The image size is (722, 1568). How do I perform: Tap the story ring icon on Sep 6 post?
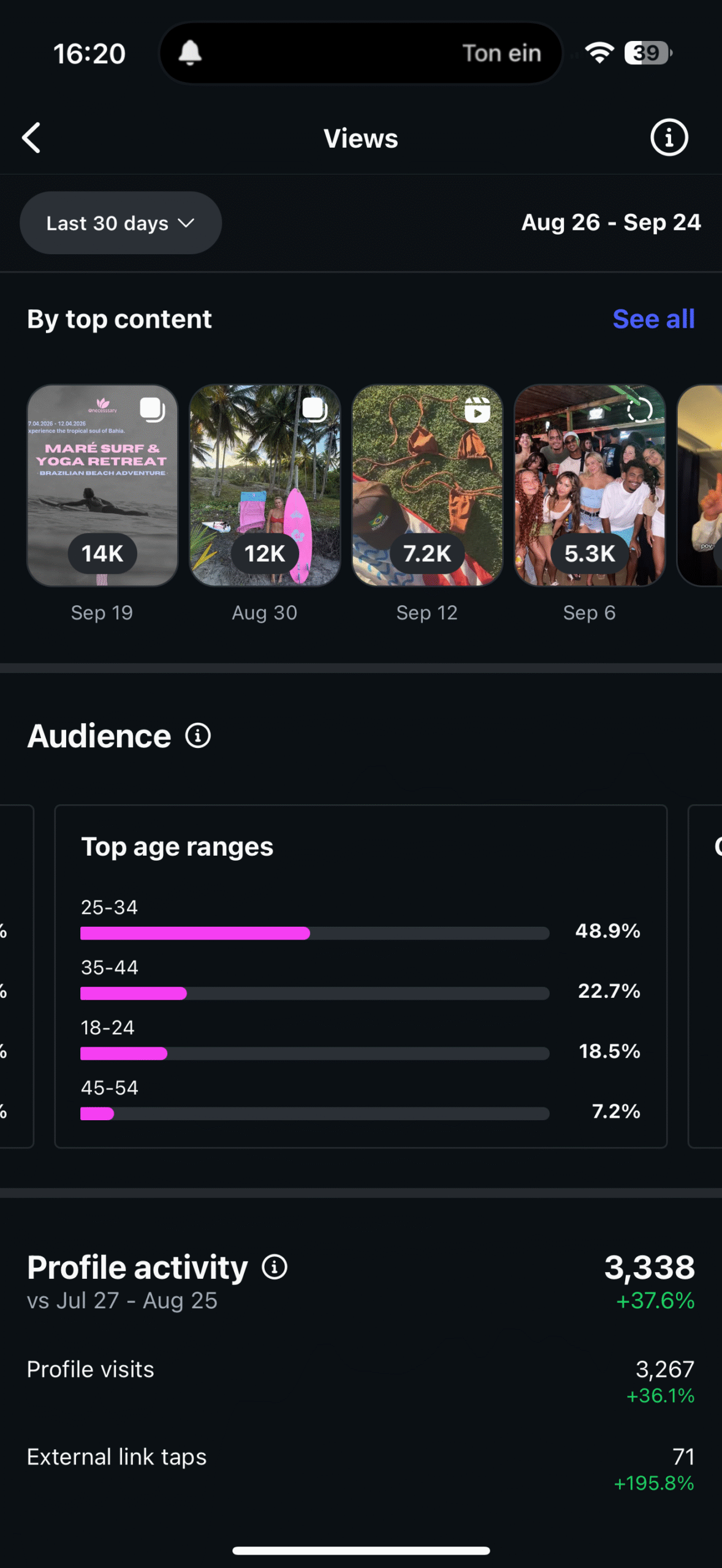[x=639, y=410]
